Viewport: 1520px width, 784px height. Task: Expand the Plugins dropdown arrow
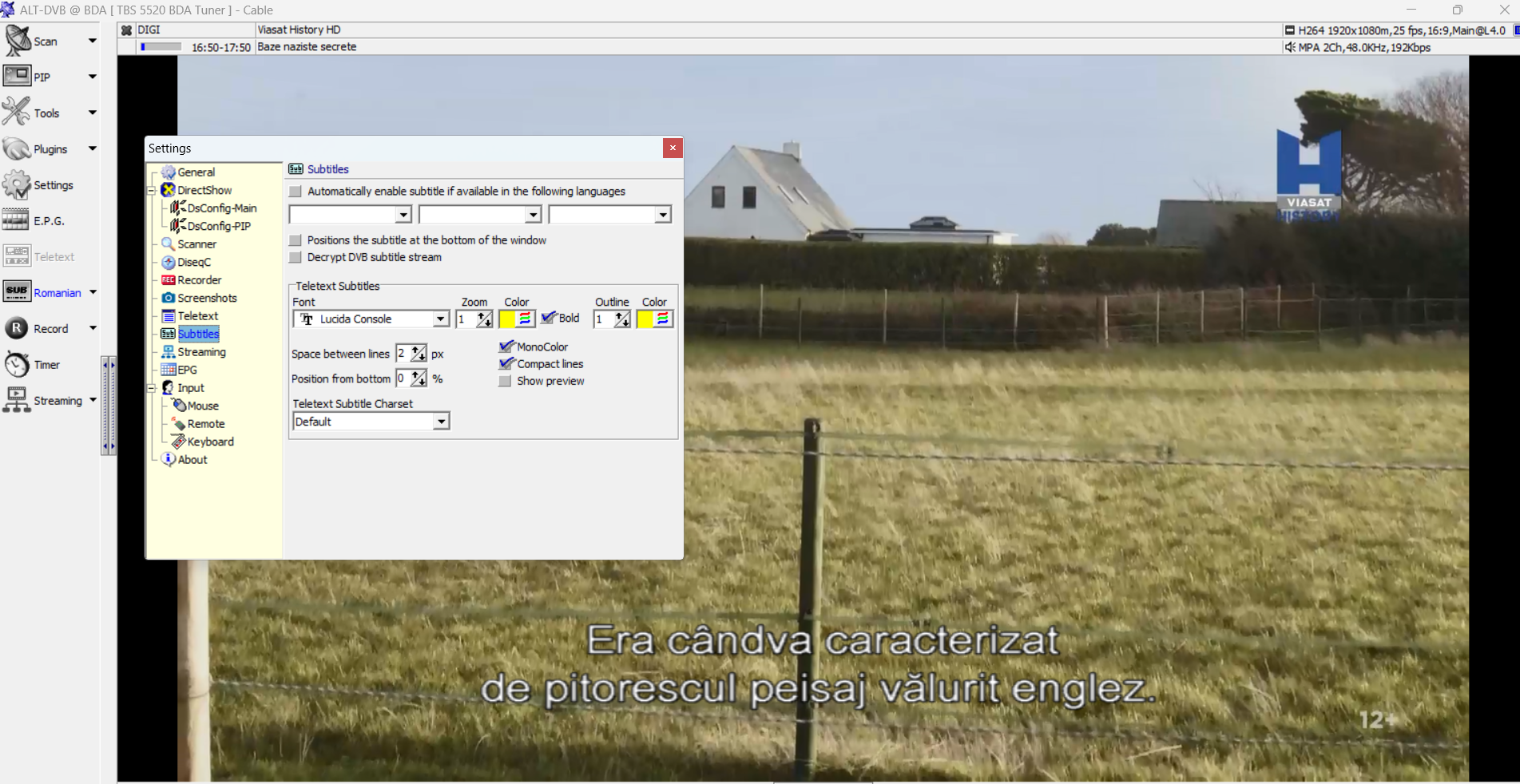(x=93, y=148)
